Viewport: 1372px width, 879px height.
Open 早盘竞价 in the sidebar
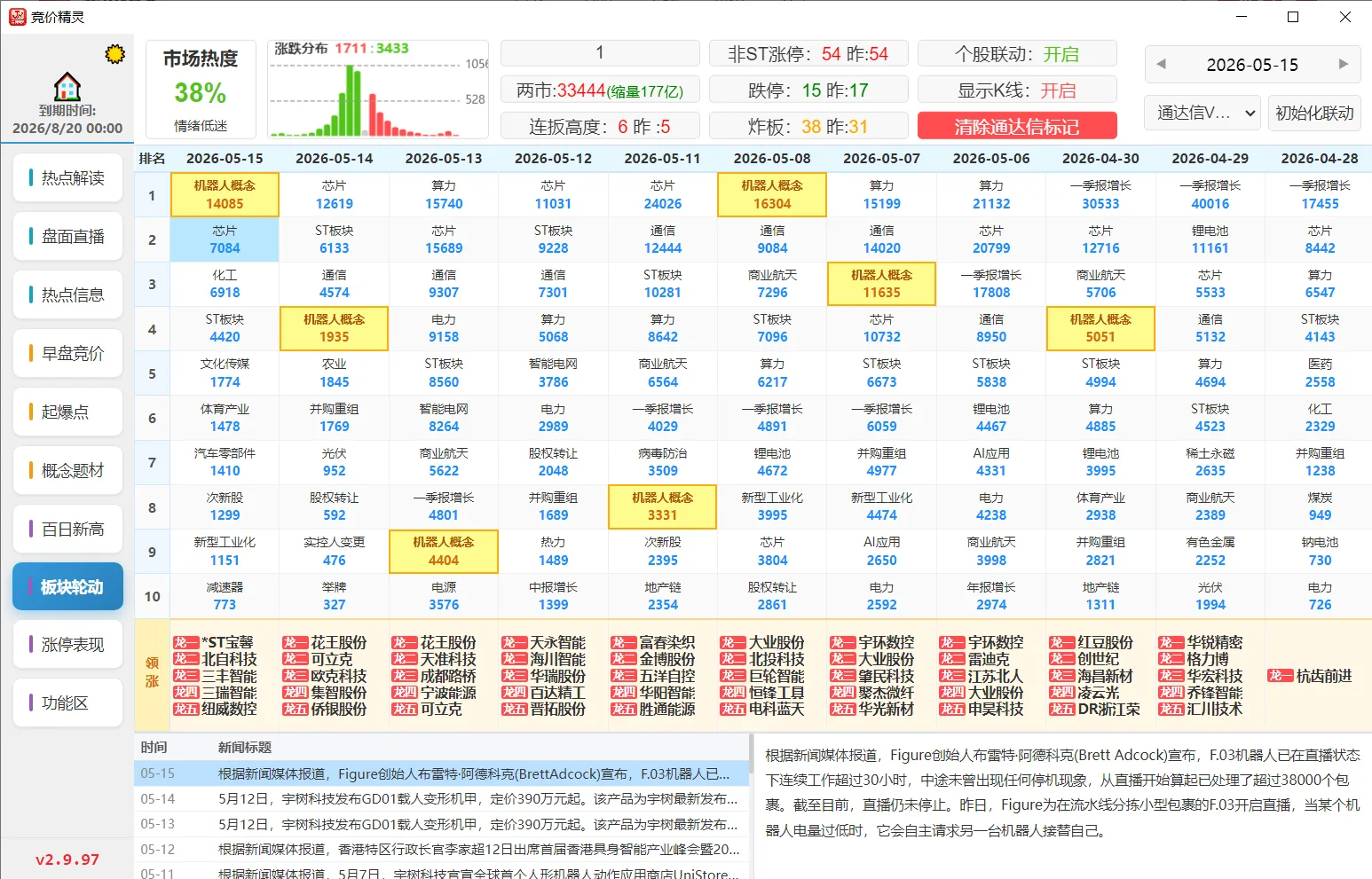coord(67,353)
